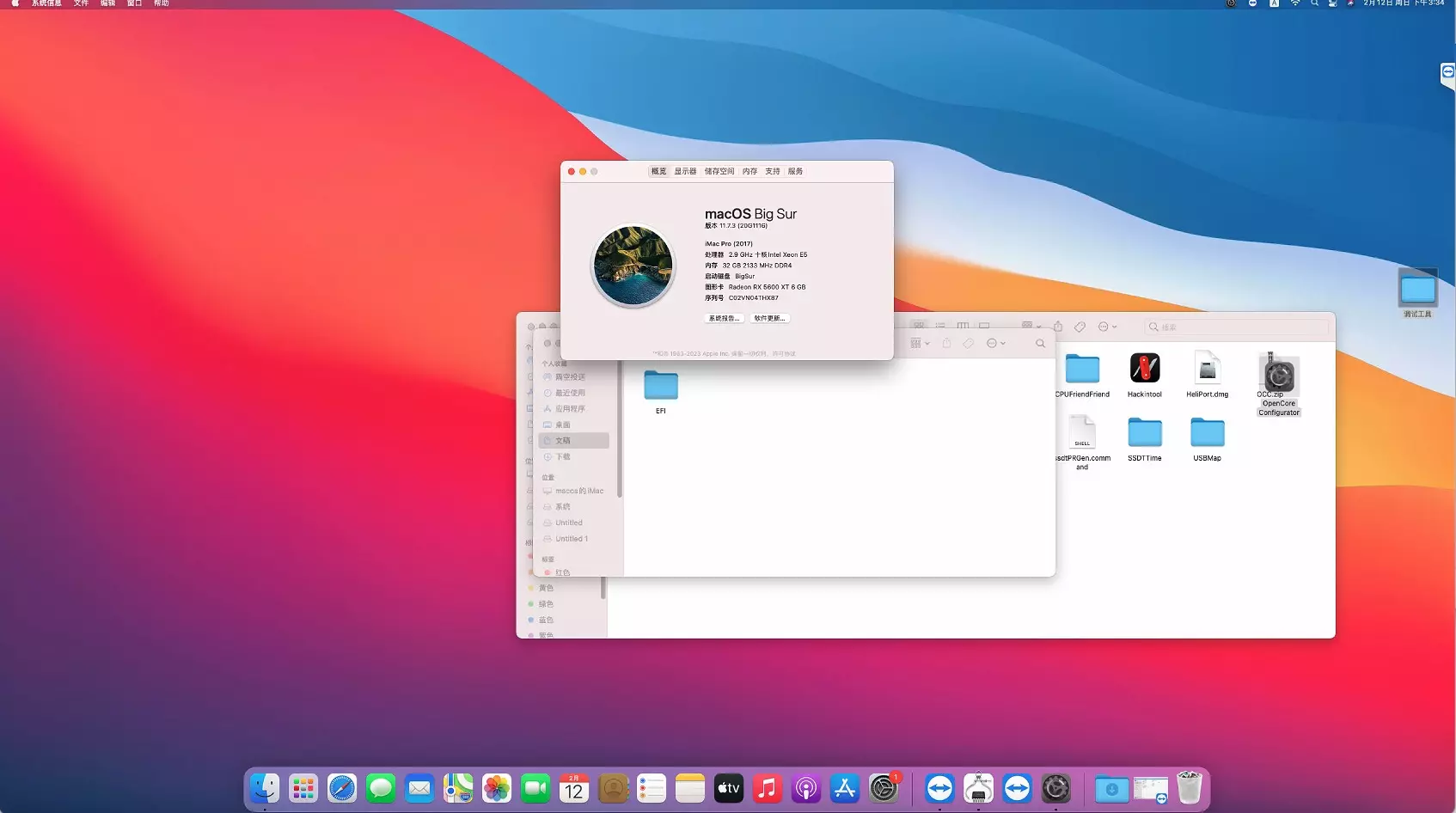Click the tag icon in Finder toolbar
Viewport: 1456px width, 813px height.
1080,327
